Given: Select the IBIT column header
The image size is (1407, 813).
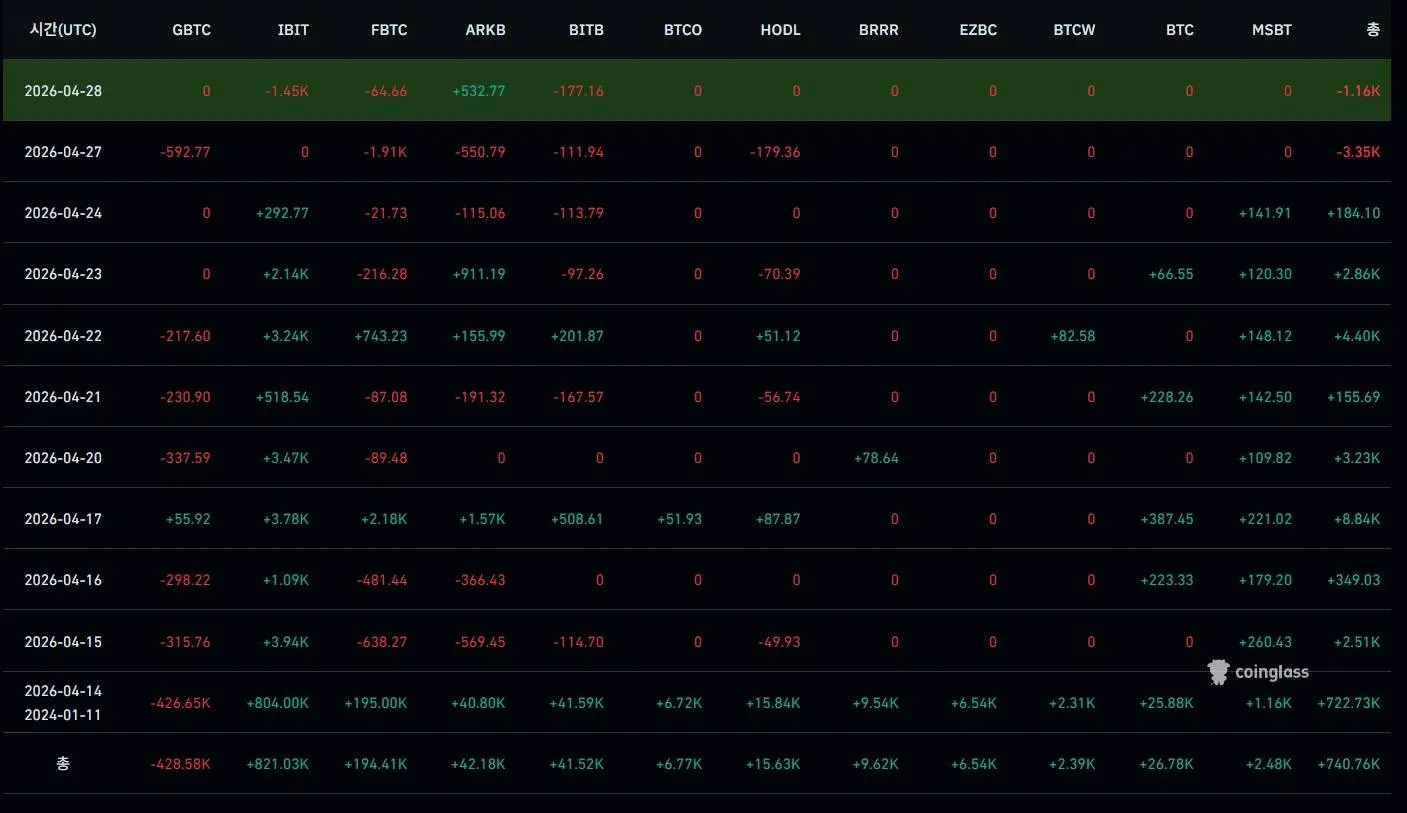Looking at the screenshot, I should pyautogui.click(x=293, y=30).
